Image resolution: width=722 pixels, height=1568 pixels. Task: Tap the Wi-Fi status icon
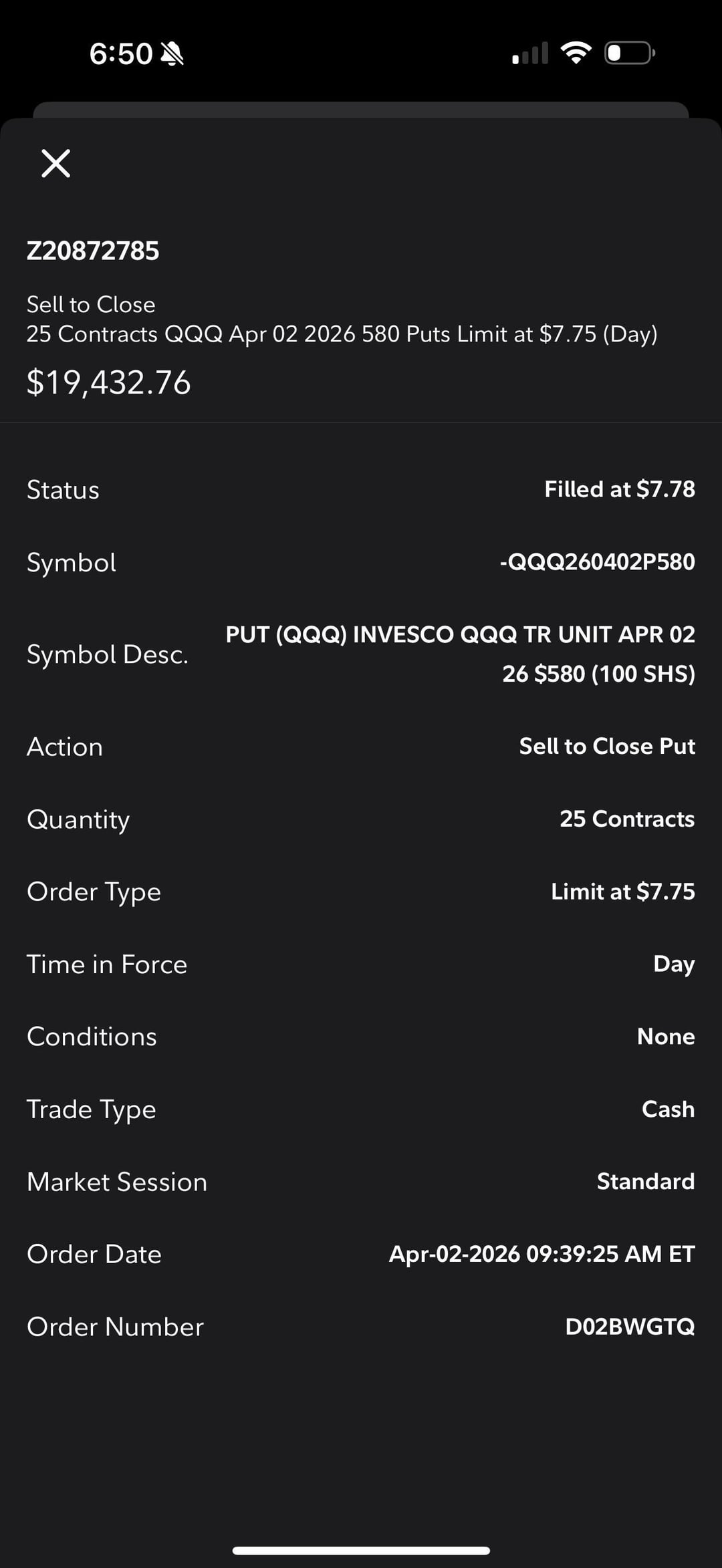576,53
